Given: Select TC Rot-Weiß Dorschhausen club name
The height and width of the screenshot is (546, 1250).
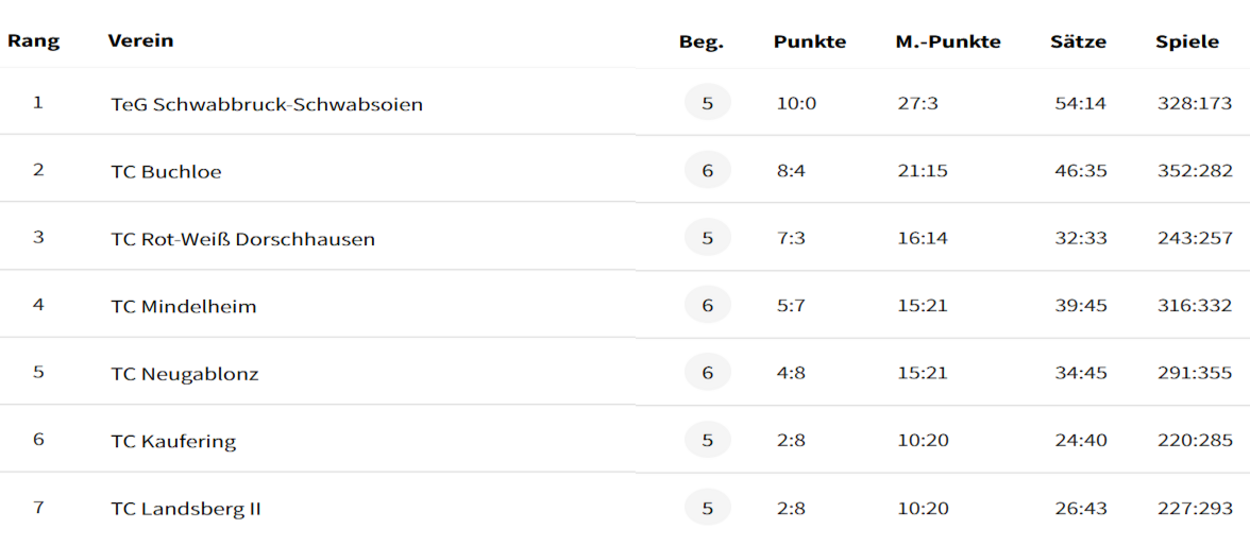Looking at the screenshot, I should click(x=243, y=239).
